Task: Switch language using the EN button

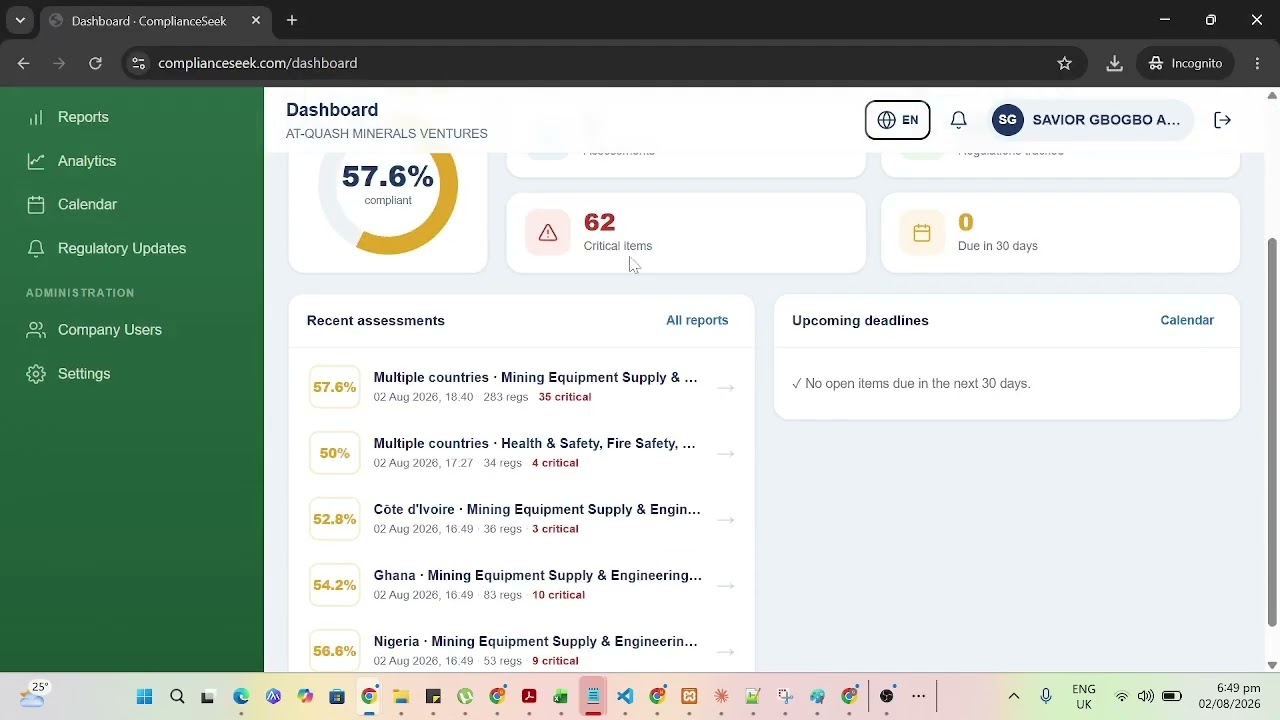Action: [897, 120]
